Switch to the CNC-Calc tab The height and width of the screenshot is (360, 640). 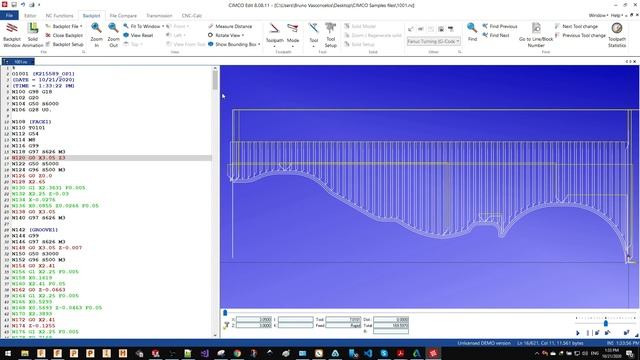point(191,16)
